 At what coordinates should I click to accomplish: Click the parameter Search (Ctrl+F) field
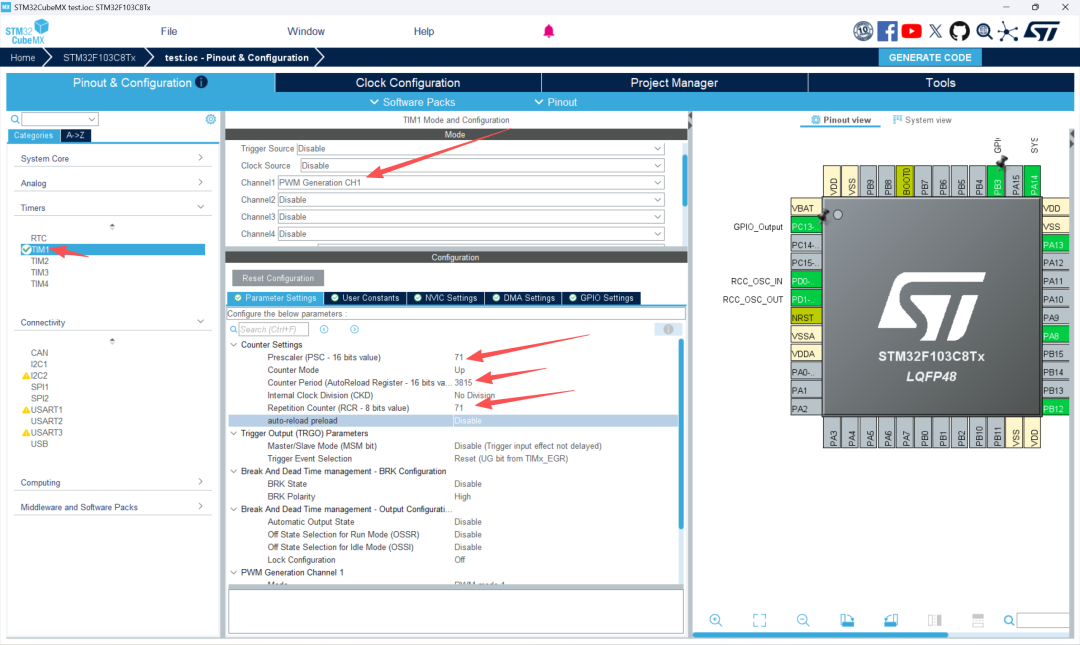pyautogui.click(x=273, y=329)
